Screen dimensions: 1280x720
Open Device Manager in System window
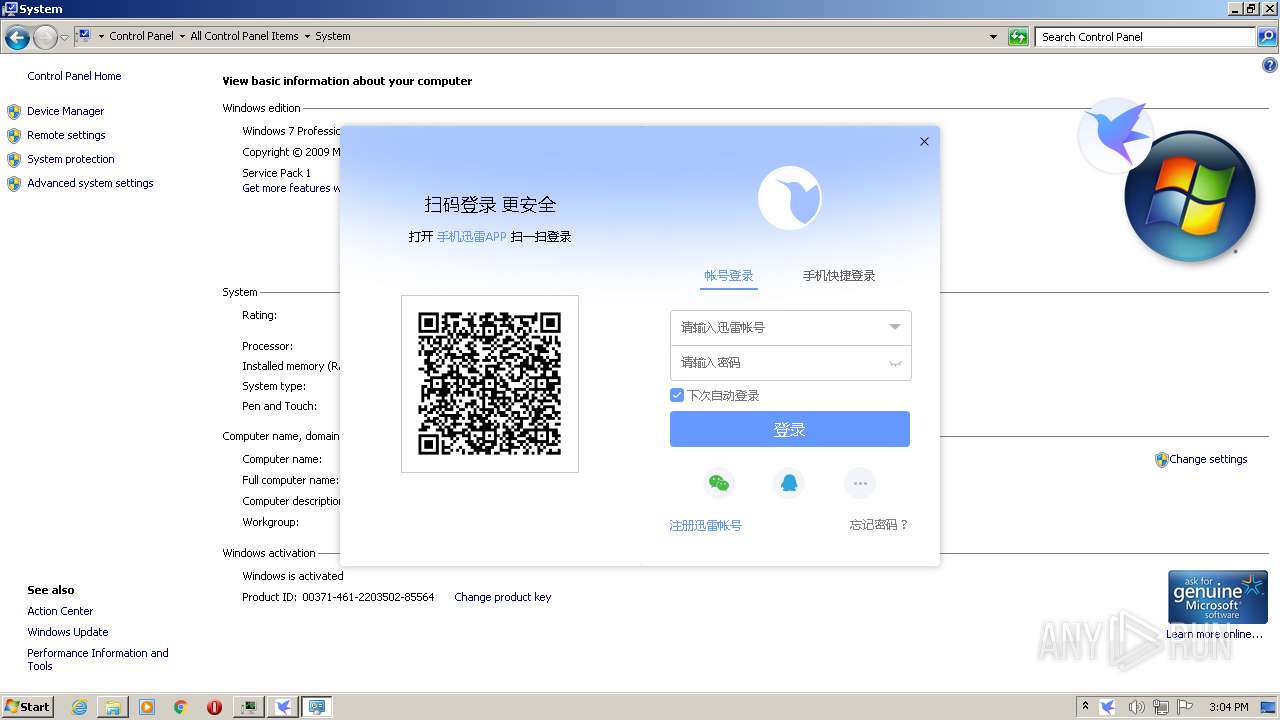66,111
